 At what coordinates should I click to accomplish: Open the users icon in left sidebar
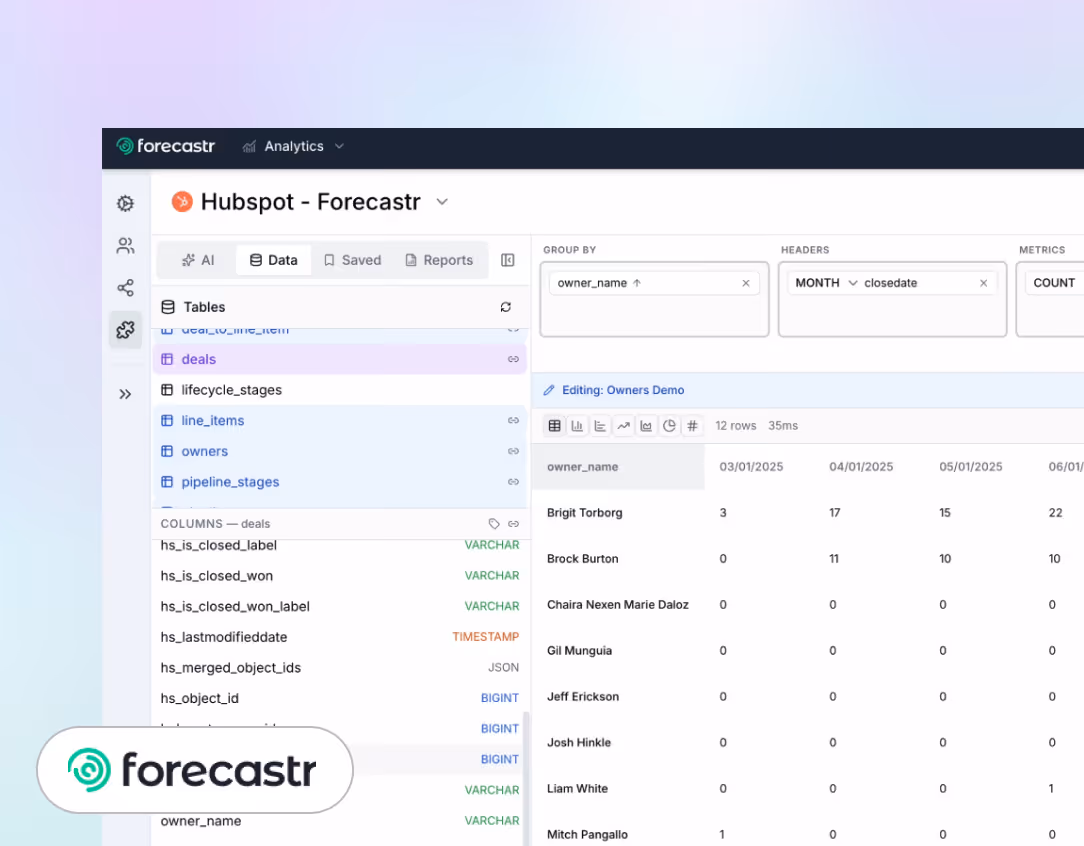click(x=125, y=245)
